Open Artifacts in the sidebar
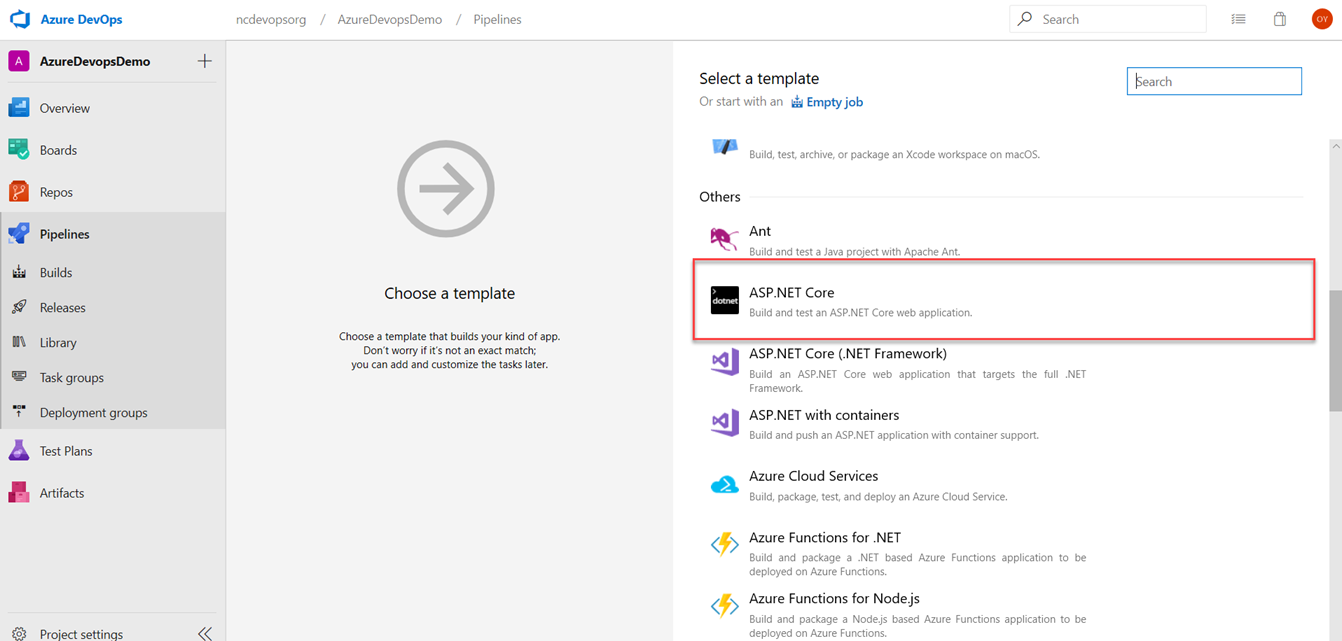 (x=62, y=493)
